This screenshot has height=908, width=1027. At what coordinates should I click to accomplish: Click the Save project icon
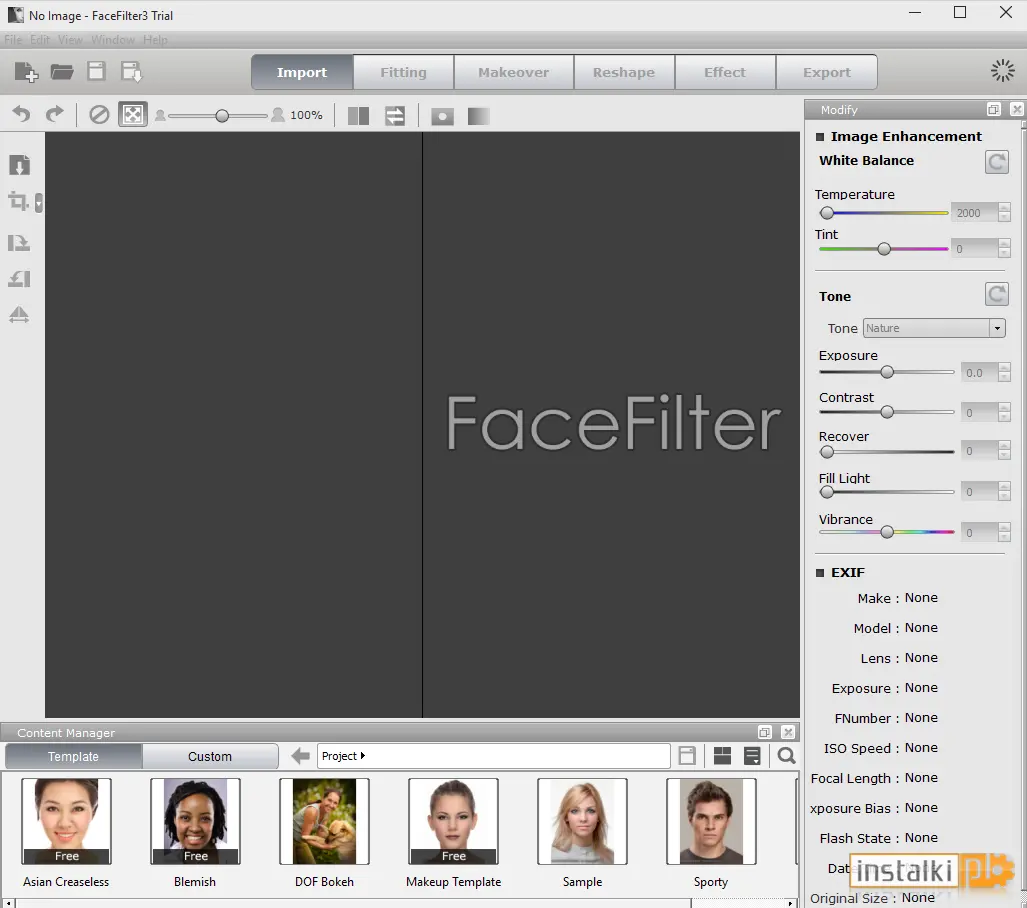[96, 71]
